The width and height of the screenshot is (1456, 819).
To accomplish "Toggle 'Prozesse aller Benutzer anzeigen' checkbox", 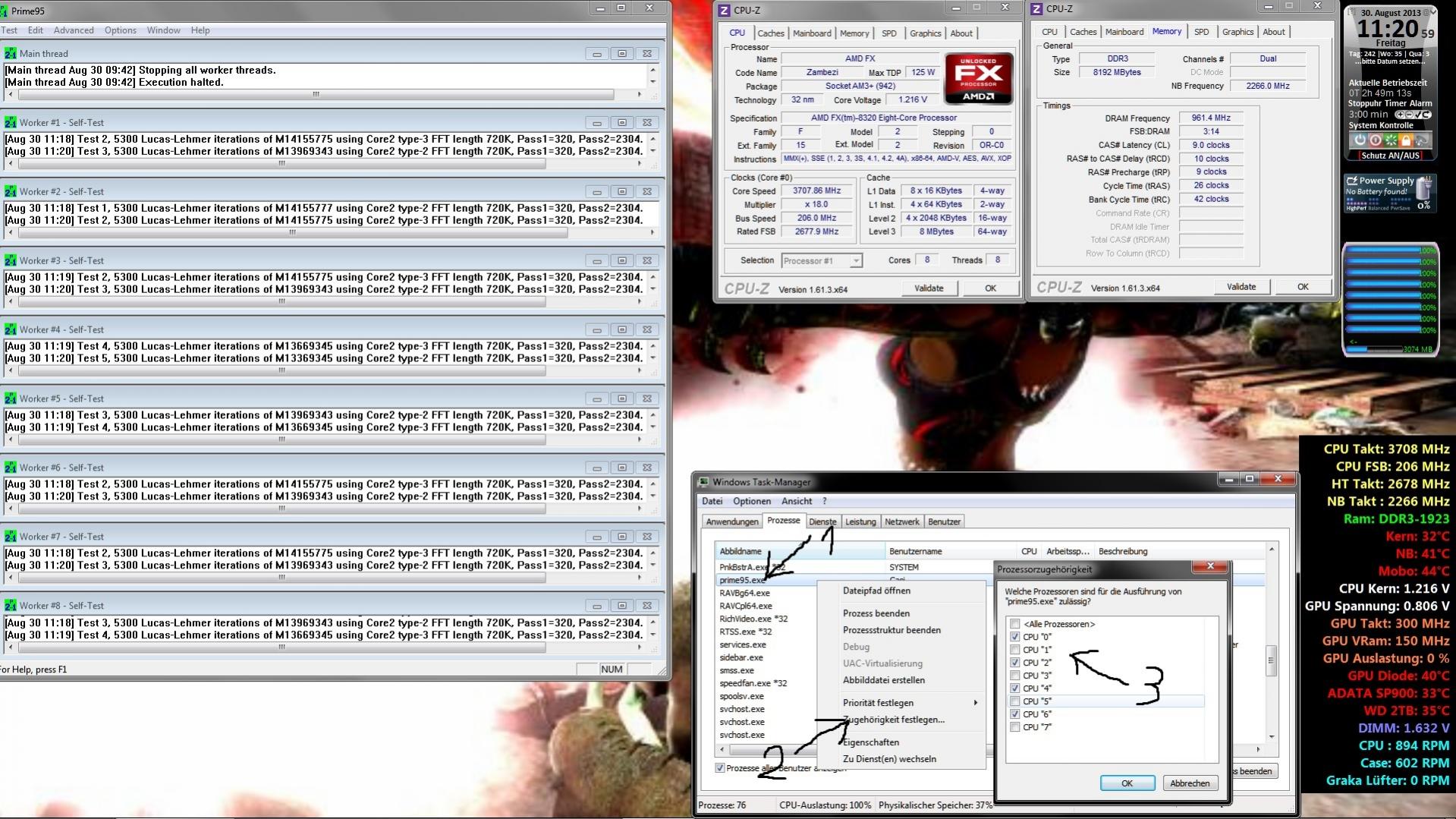I will tap(720, 768).
